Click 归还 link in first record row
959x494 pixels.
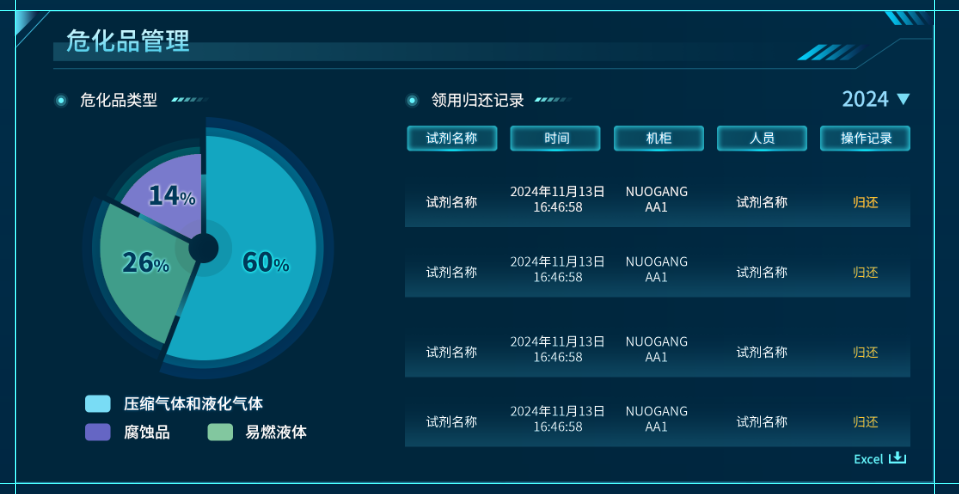pyautogui.click(x=865, y=202)
